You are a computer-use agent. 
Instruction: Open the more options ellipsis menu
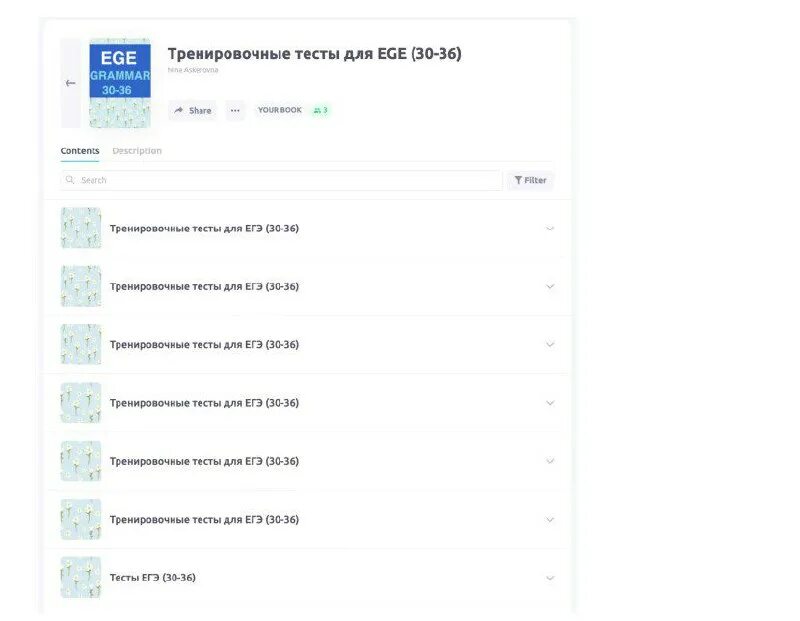[234, 111]
